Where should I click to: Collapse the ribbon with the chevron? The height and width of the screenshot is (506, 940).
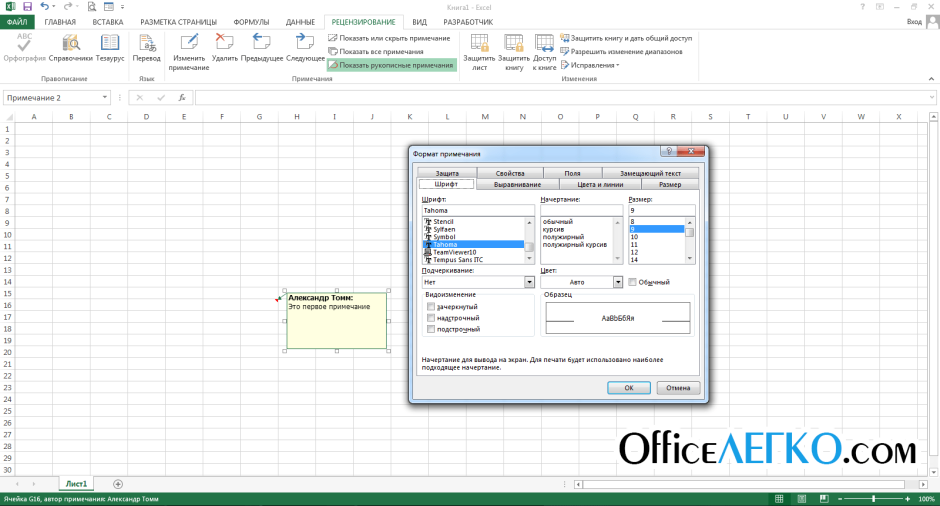[x=931, y=79]
